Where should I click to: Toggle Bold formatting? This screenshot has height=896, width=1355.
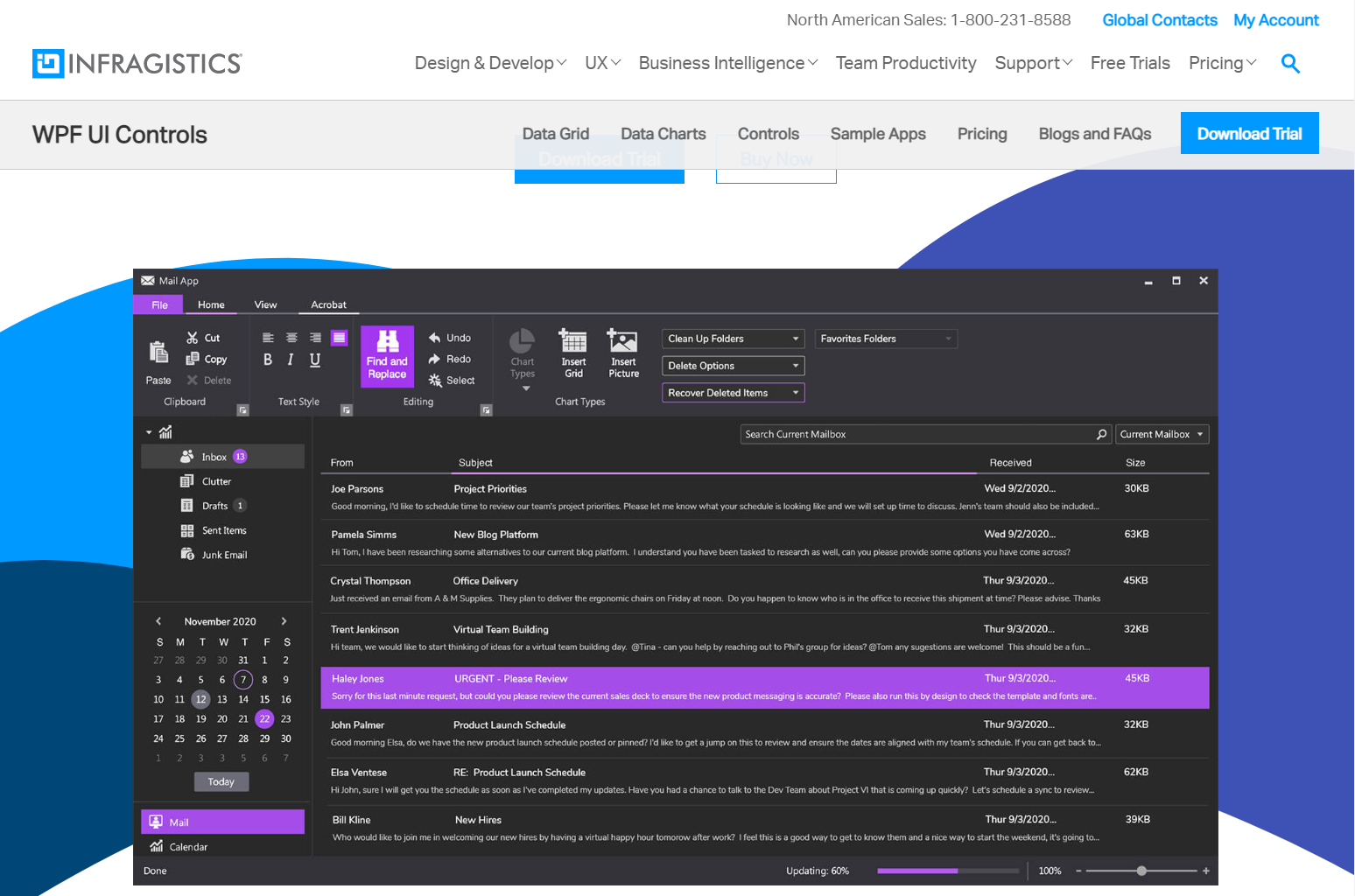pos(268,360)
